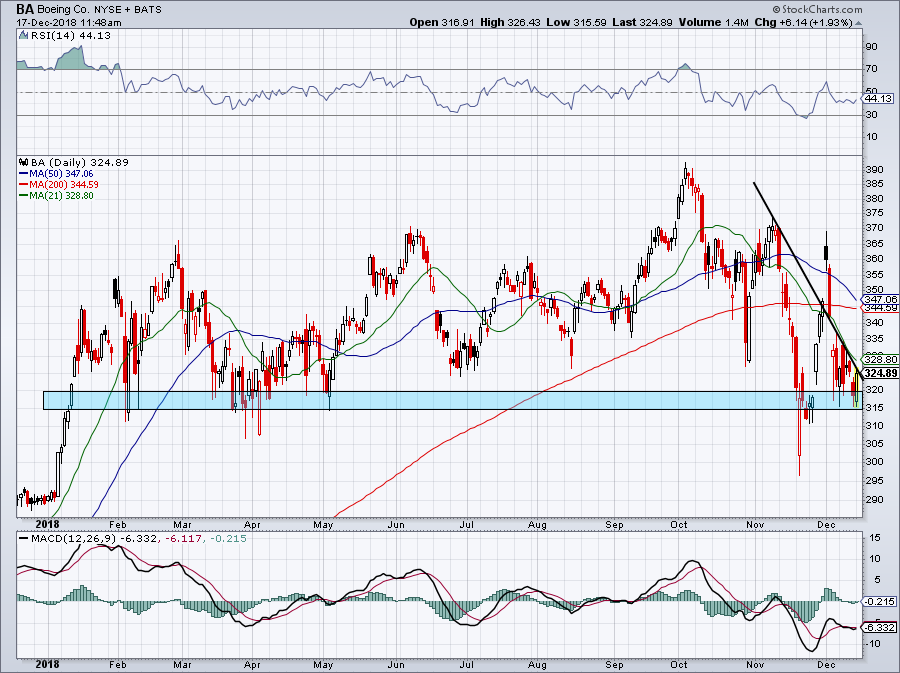Click the 'MA(200) 344.59' legend entry
This screenshot has width=900, height=673.
(x=64, y=185)
